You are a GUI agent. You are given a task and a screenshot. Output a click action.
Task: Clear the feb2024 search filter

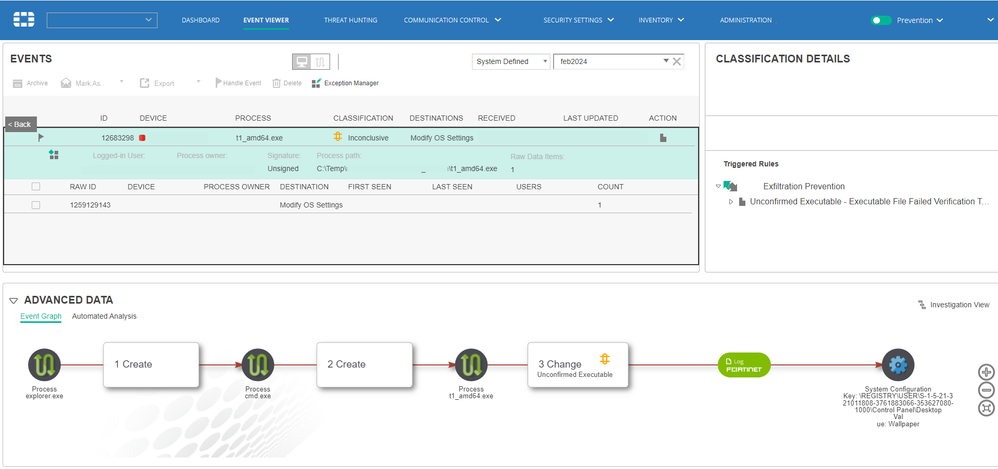(677, 62)
